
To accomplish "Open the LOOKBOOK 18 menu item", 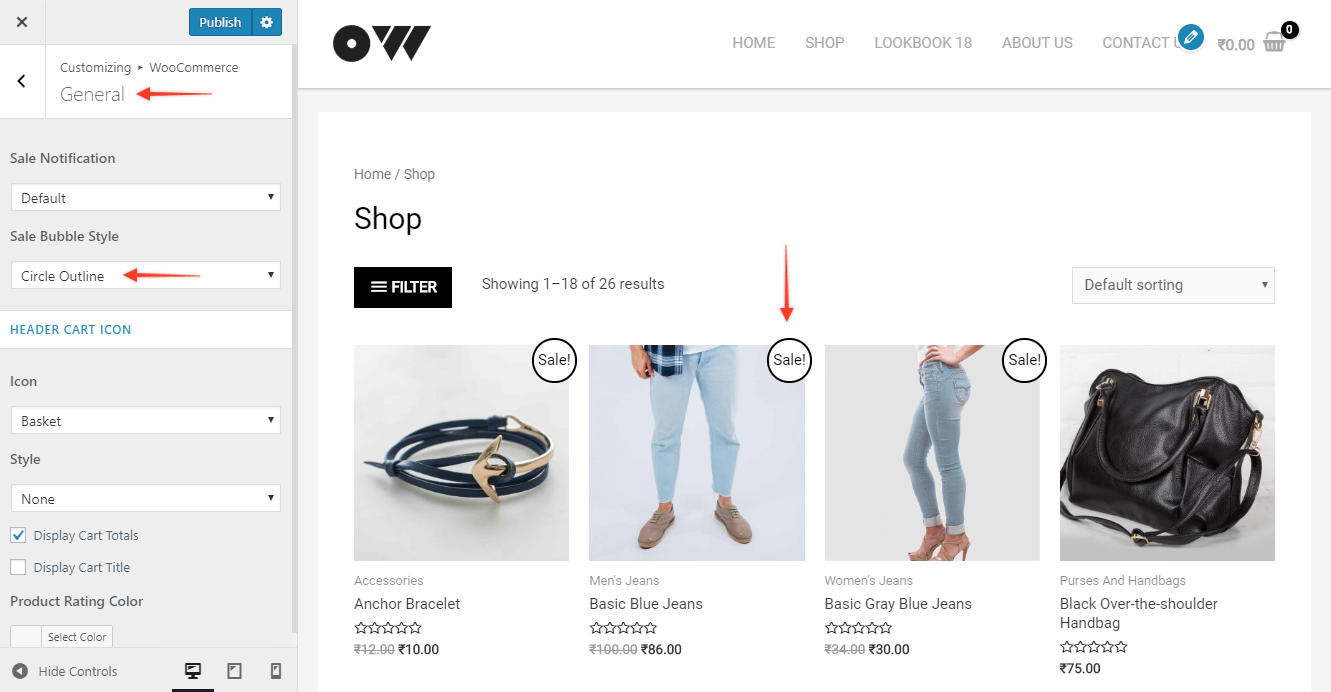I will (923, 43).
